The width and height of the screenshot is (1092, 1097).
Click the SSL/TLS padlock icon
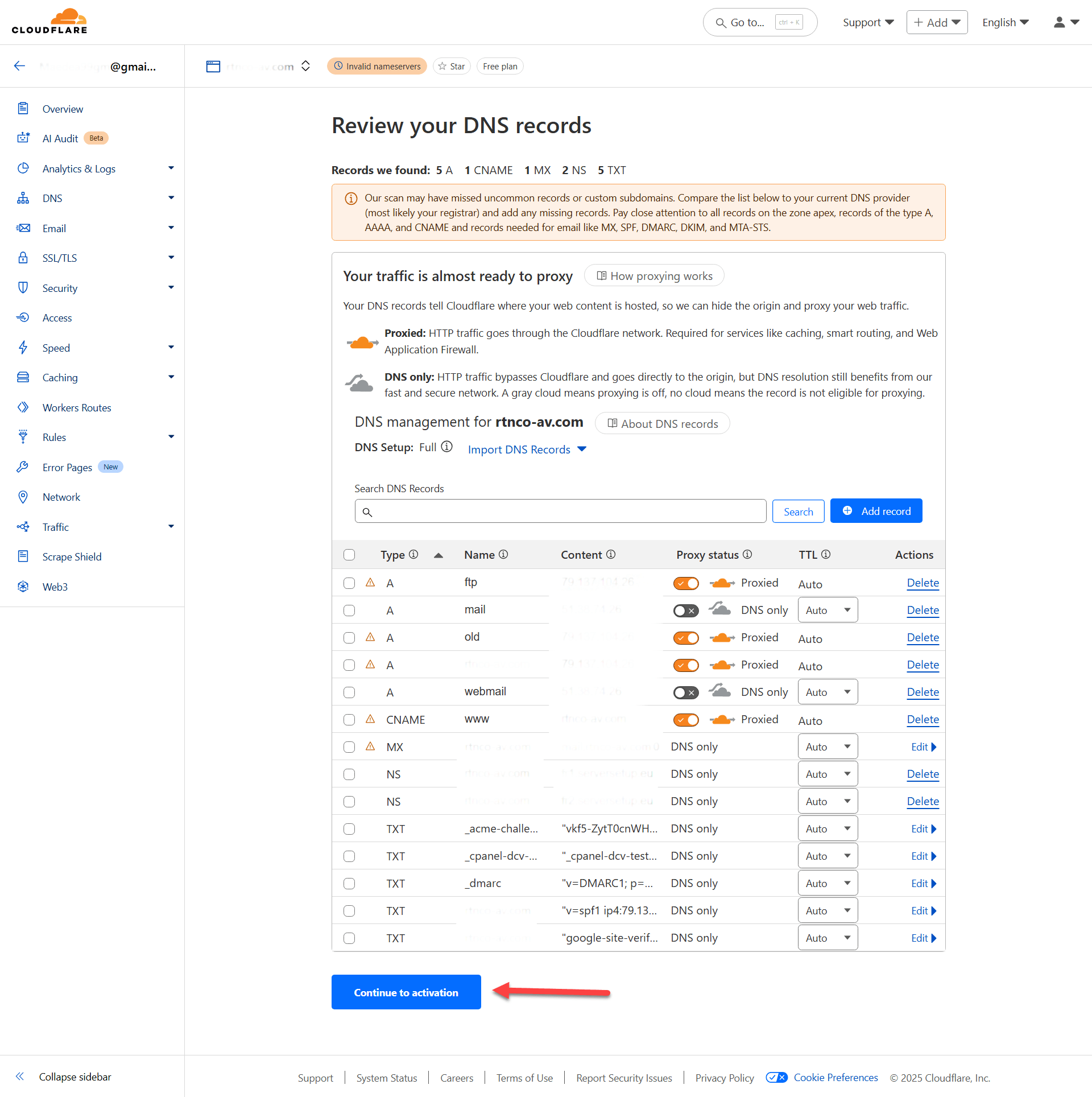pos(23,258)
